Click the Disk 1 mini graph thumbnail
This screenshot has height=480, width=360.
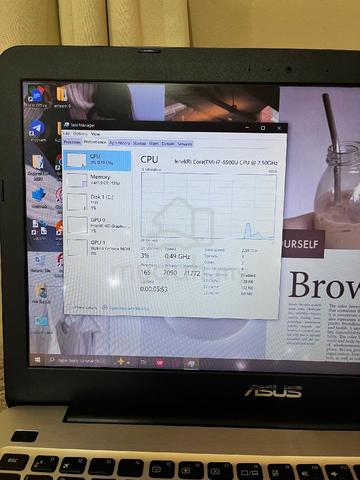[x=77, y=202]
